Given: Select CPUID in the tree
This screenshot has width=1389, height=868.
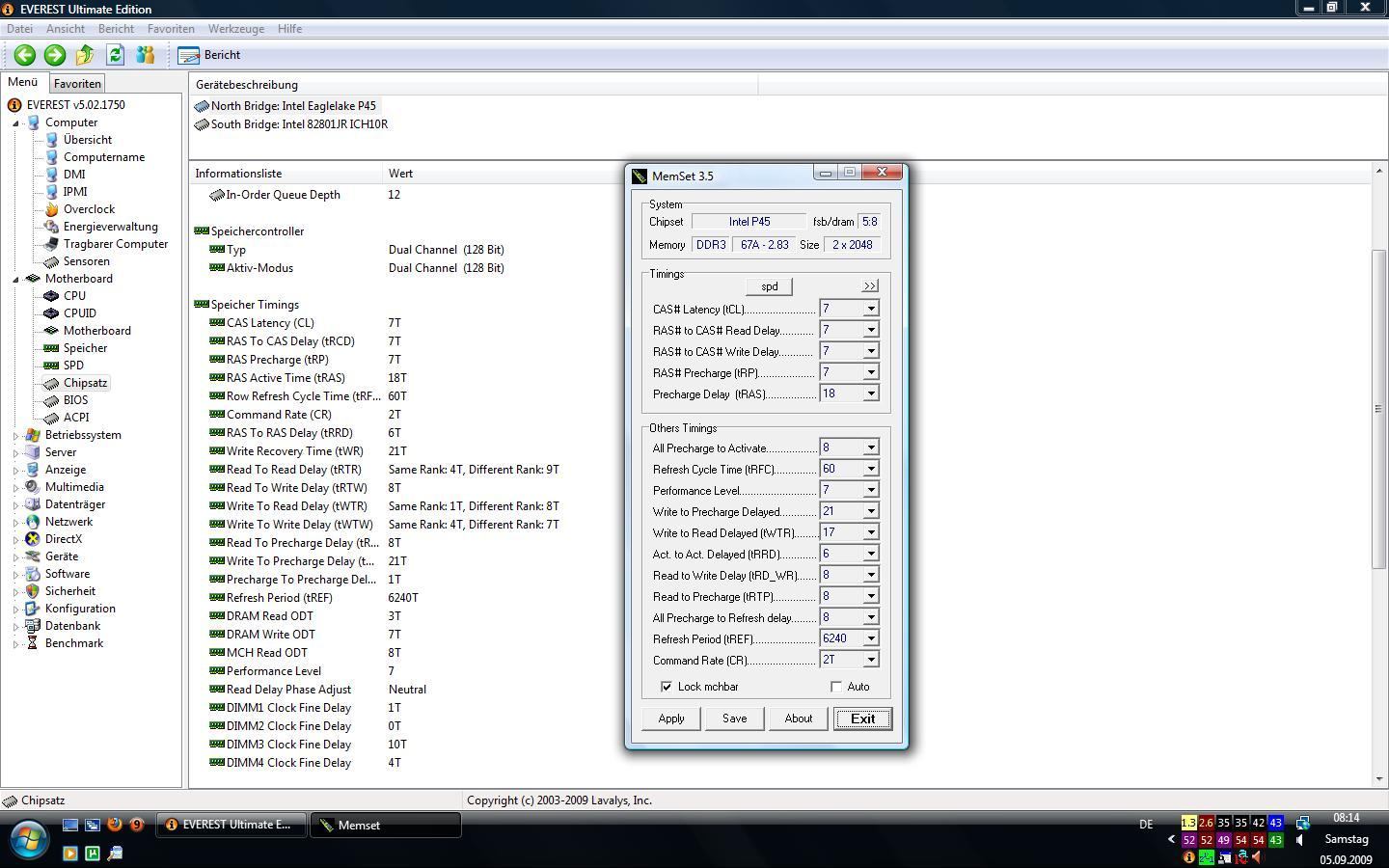Looking at the screenshot, I should 80,313.
